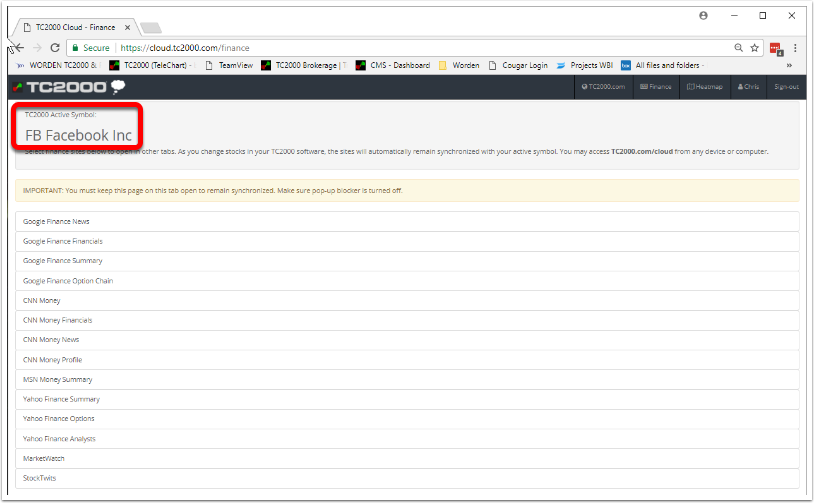Open the Chris user menu

click(x=748, y=87)
